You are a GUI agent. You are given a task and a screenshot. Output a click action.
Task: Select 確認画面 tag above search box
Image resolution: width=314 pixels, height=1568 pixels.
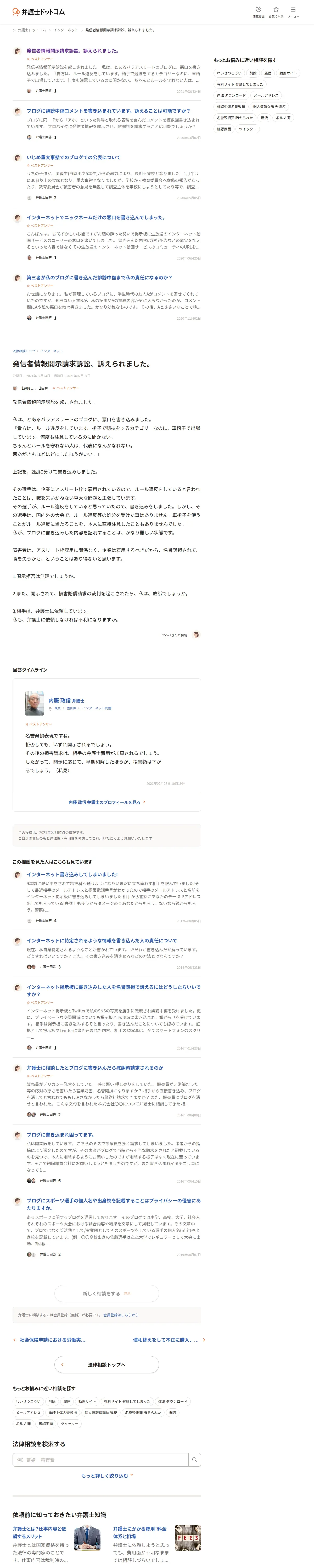(46, 1424)
